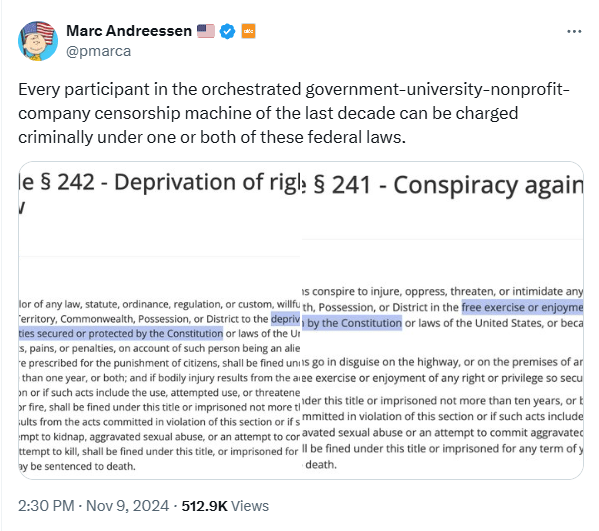
Task: Click the orange a16z affiliation badge
Action: point(248,31)
